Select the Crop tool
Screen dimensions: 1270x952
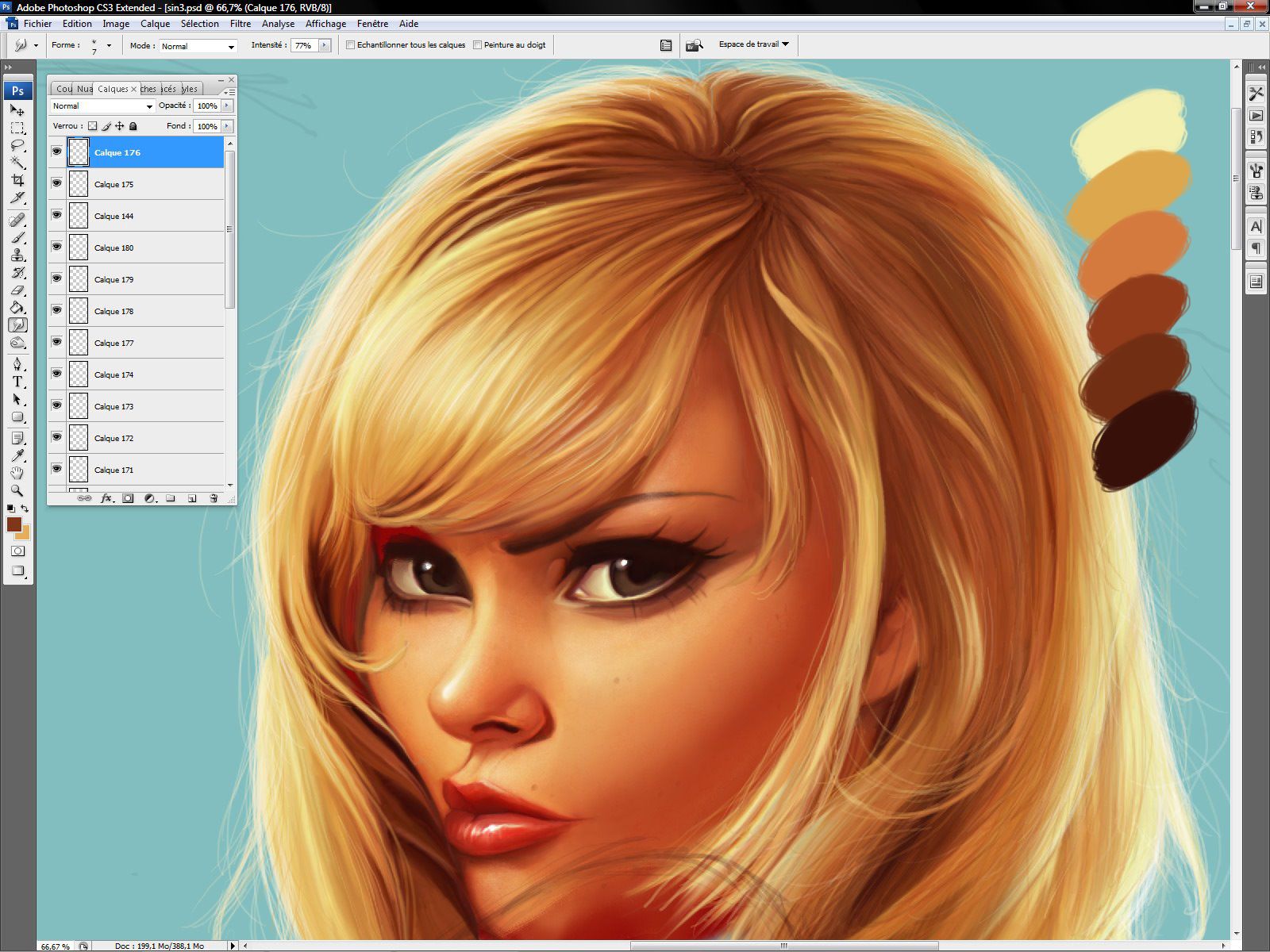coord(17,181)
